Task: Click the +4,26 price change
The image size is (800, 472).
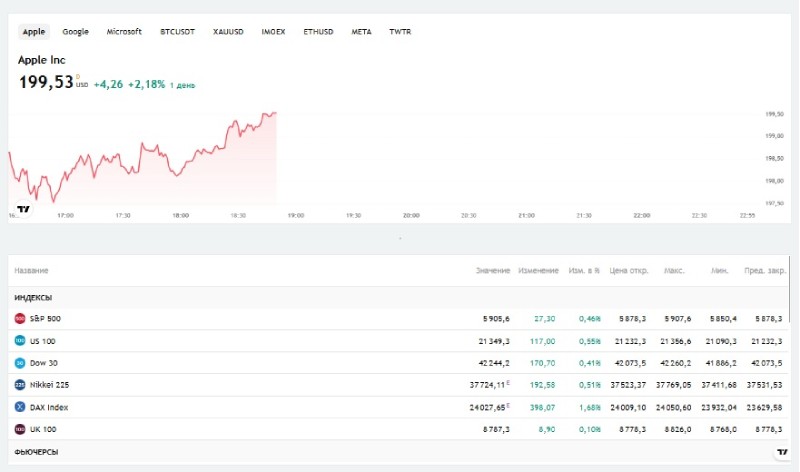Action: click(x=108, y=84)
